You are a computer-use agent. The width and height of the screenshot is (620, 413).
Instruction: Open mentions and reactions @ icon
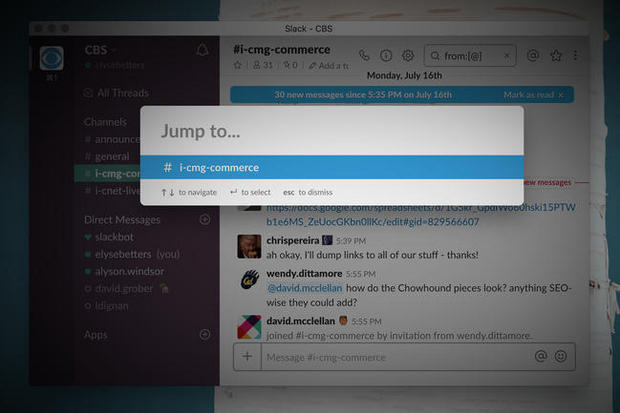533,55
